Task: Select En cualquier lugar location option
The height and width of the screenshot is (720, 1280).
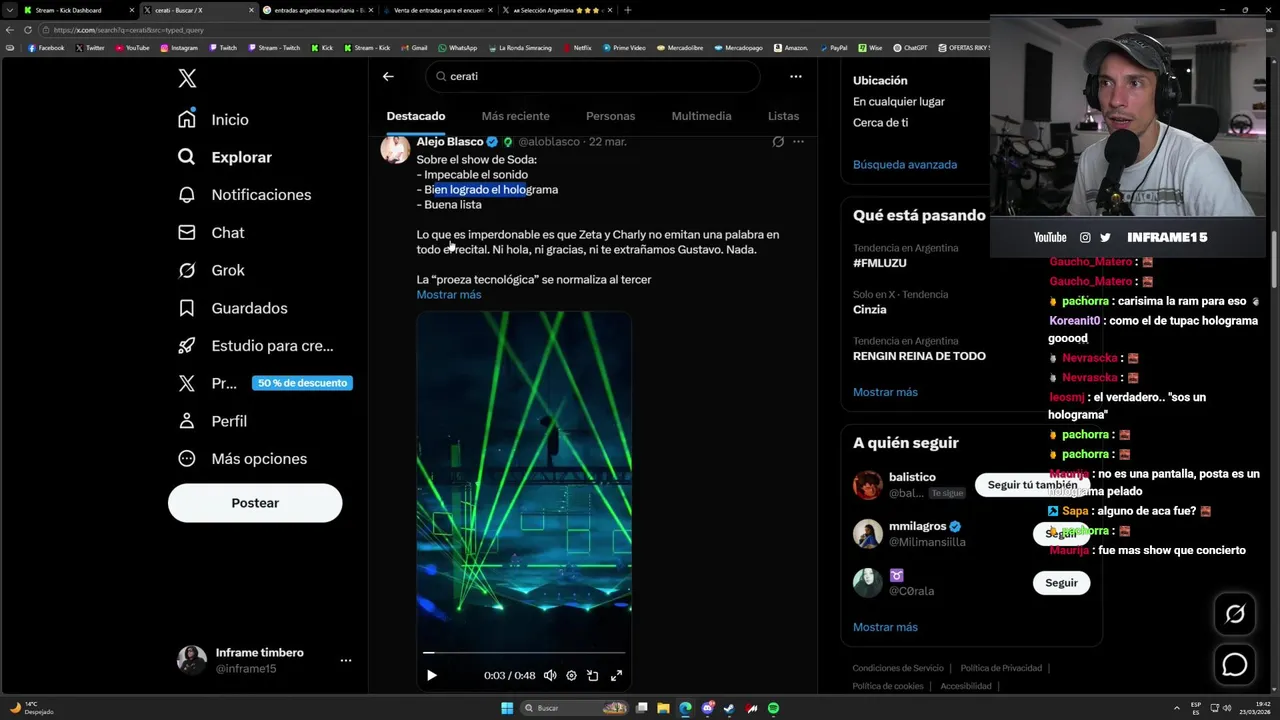Action: [x=899, y=102]
